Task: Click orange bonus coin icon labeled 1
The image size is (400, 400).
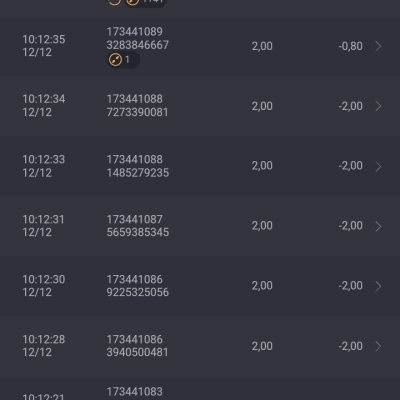Action: 115,60
